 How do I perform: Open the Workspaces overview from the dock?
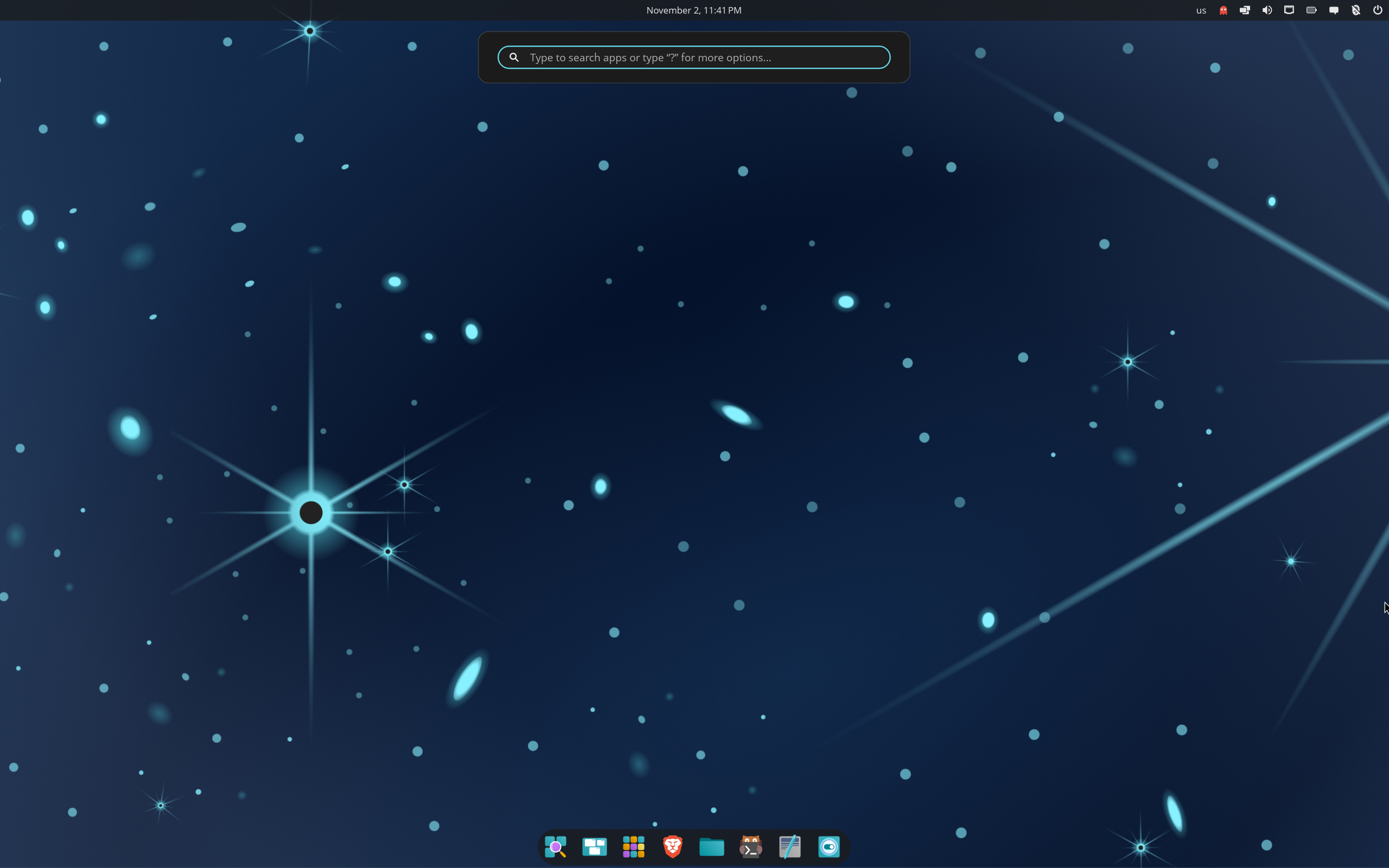pyautogui.click(x=595, y=847)
